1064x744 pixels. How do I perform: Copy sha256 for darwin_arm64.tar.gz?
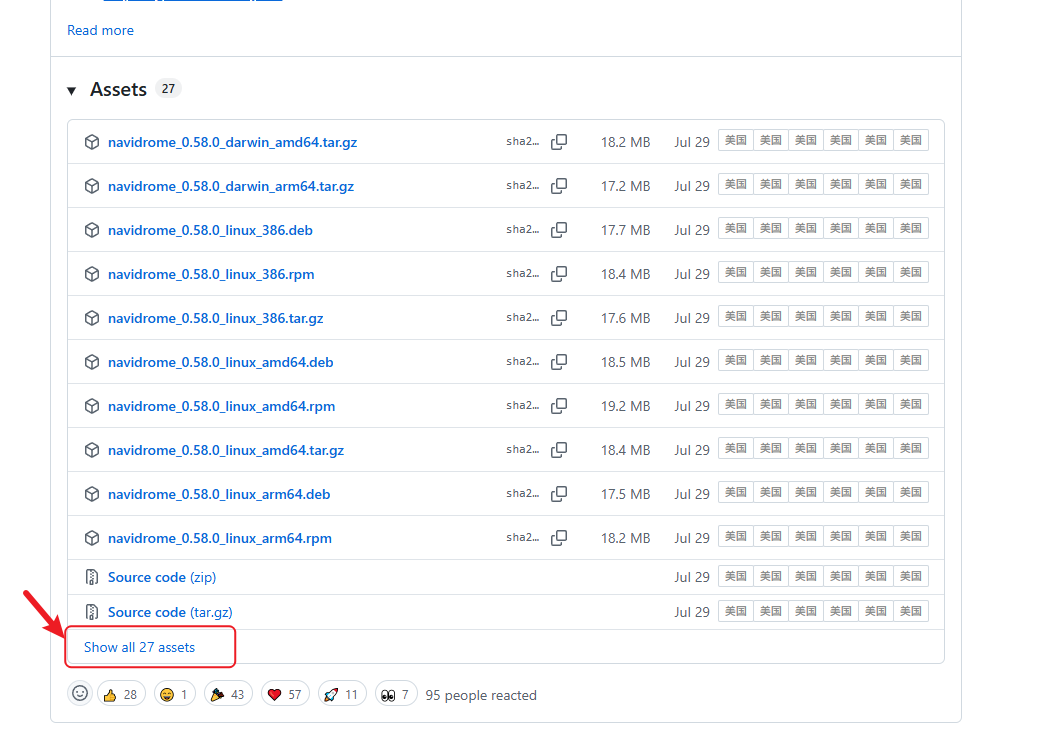[559, 186]
